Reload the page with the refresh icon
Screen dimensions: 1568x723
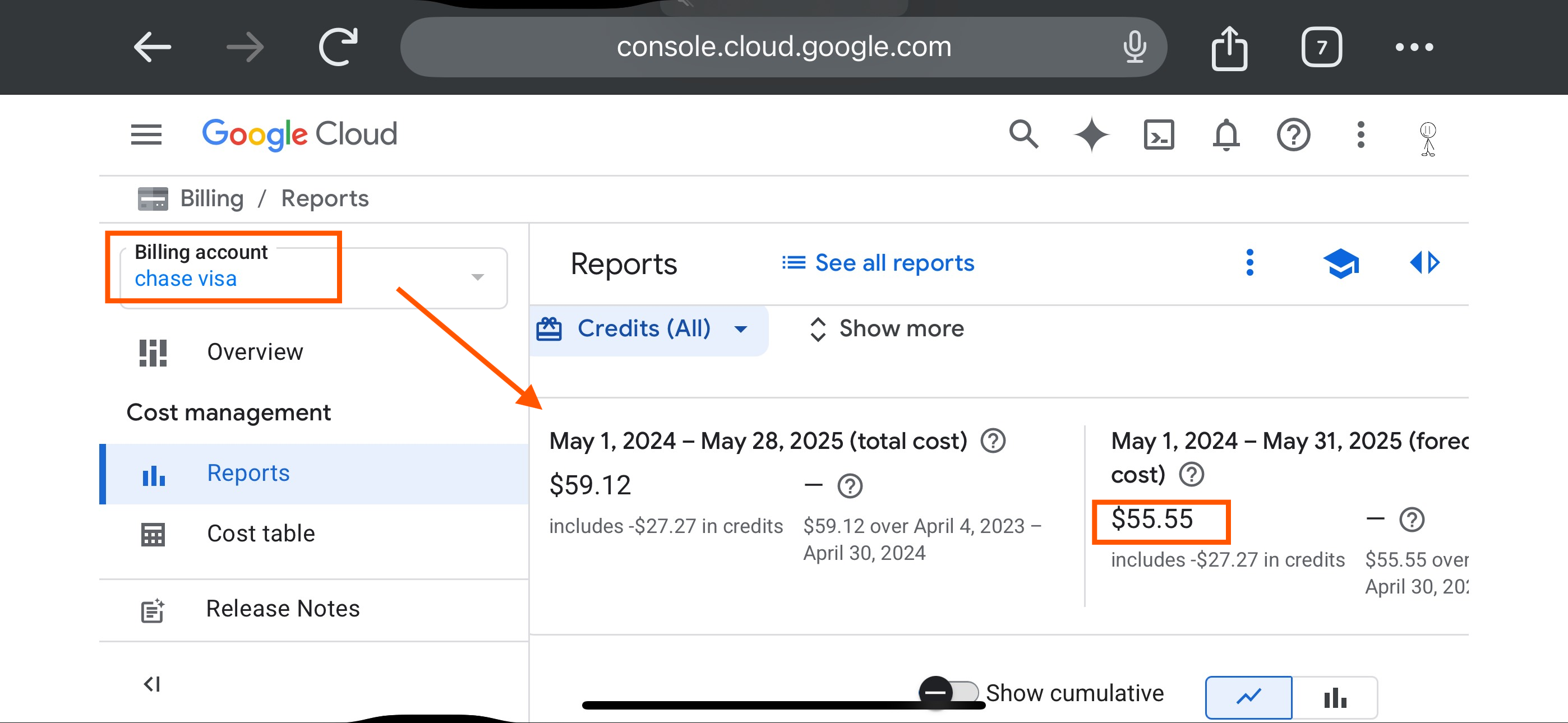tap(338, 47)
